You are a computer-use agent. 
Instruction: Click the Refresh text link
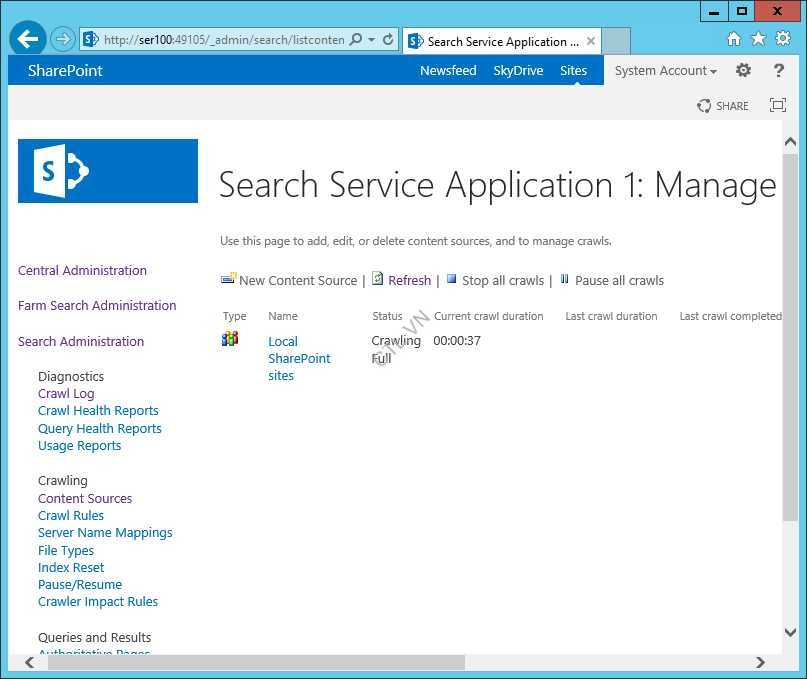[409, 281]
